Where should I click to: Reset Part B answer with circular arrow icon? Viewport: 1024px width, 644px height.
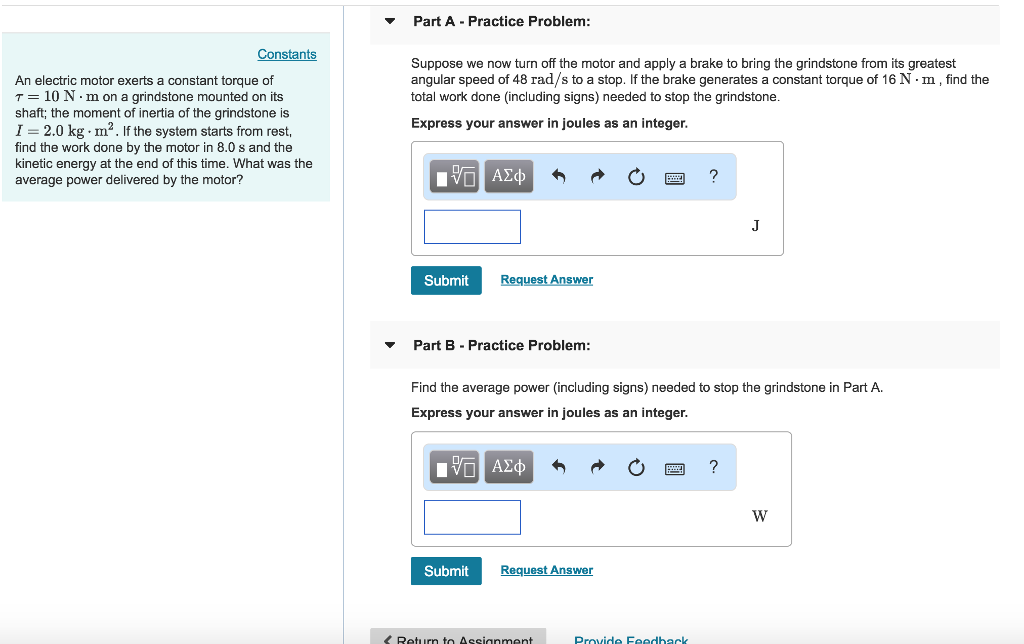[x=636, y=467]
